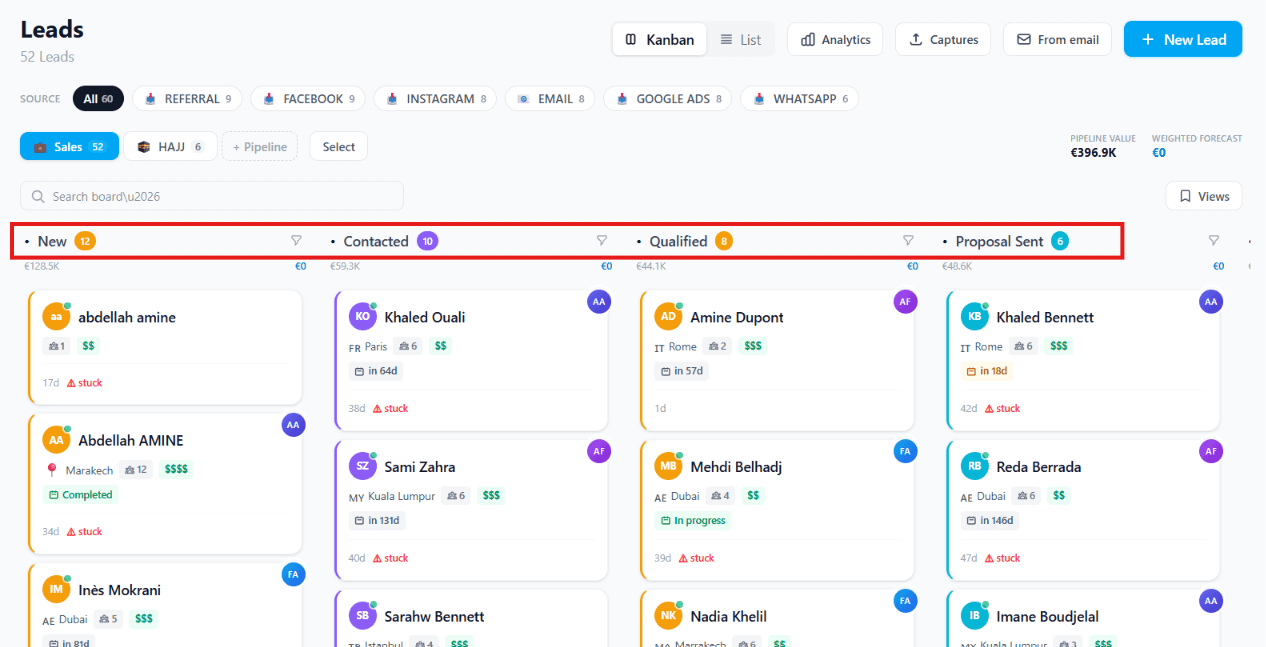Click the stuck warning on abdellah amine card

pyautogui.click(x=85, y=383)
